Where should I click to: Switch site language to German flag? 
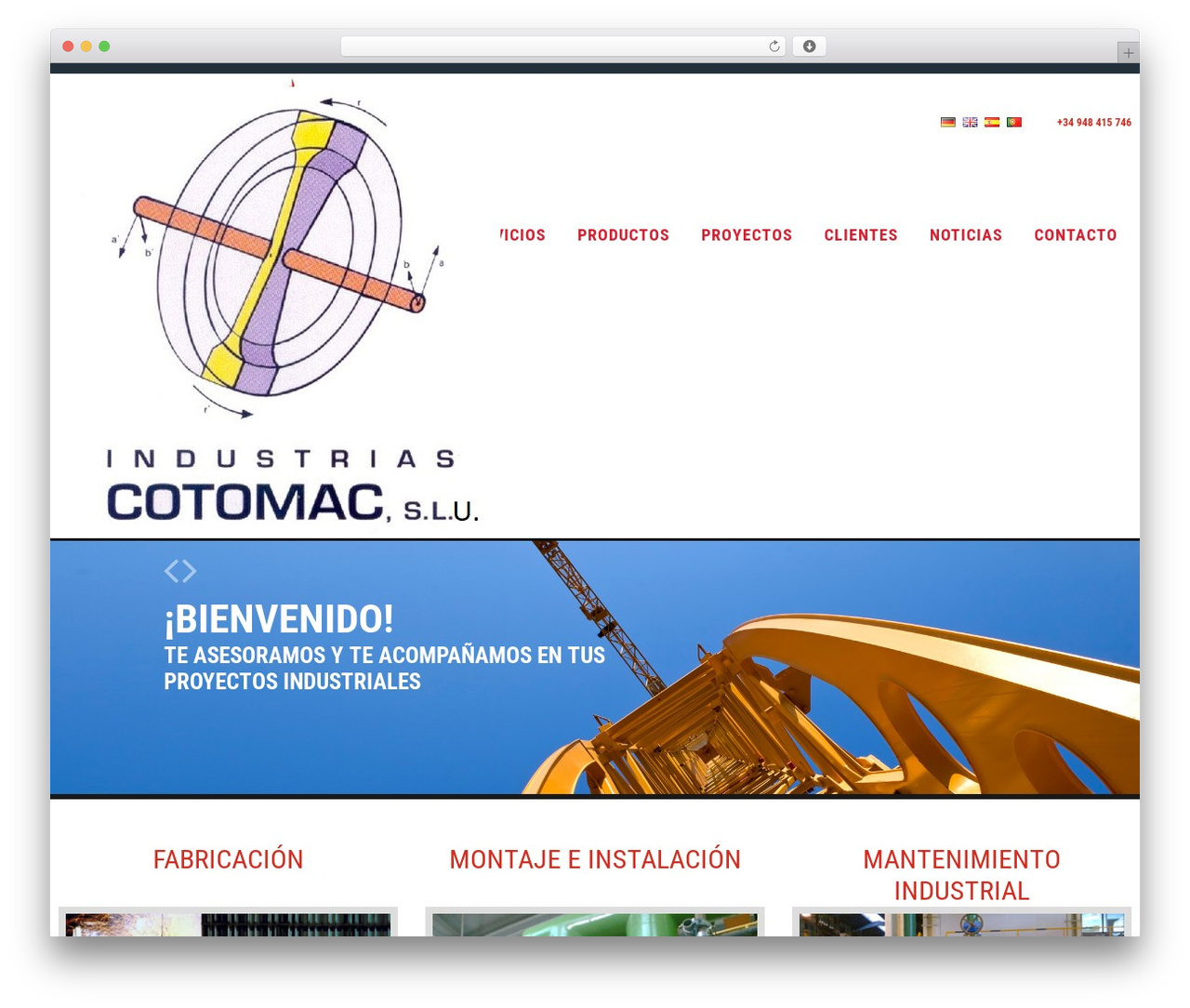pos(947,123)
